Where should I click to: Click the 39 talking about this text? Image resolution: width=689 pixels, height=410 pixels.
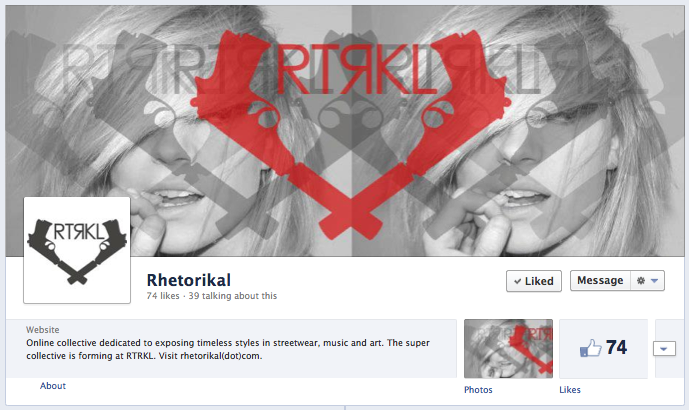click(x=233, y=296)
